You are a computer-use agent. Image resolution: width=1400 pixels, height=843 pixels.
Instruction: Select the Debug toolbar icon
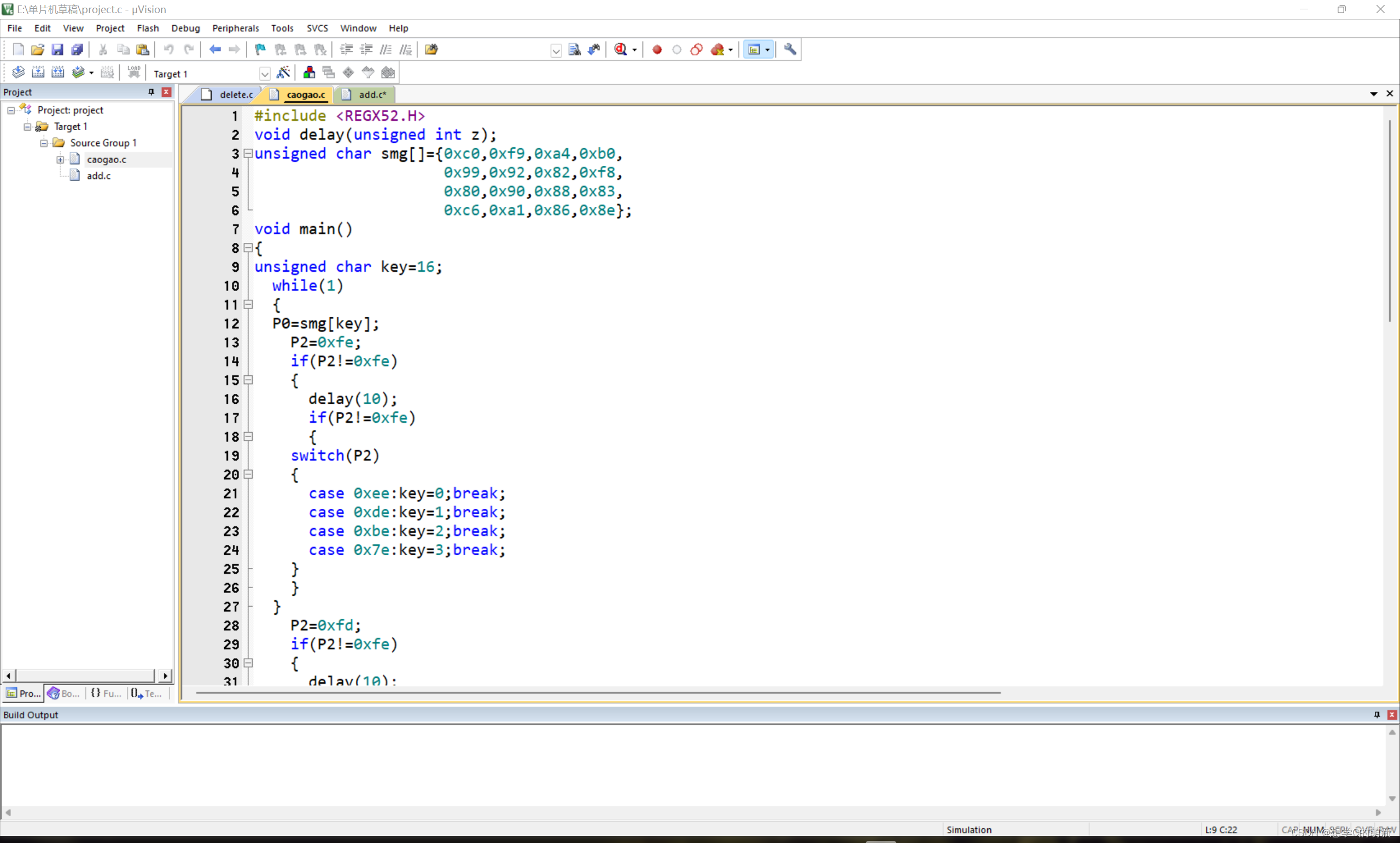coord(622,49)
